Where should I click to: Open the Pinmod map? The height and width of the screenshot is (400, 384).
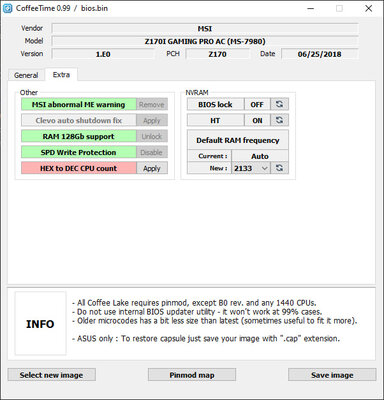point(192,375)
